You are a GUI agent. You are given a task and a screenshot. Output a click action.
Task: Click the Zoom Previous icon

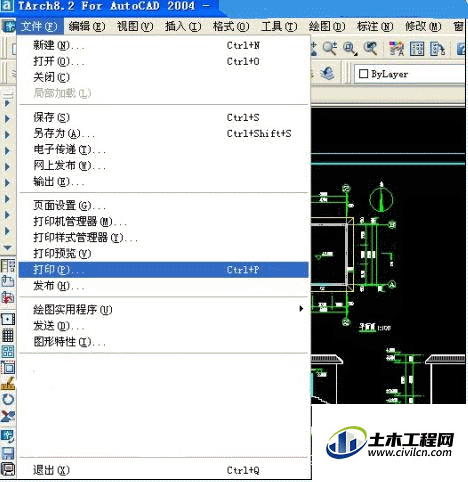[x=370, y=49]
